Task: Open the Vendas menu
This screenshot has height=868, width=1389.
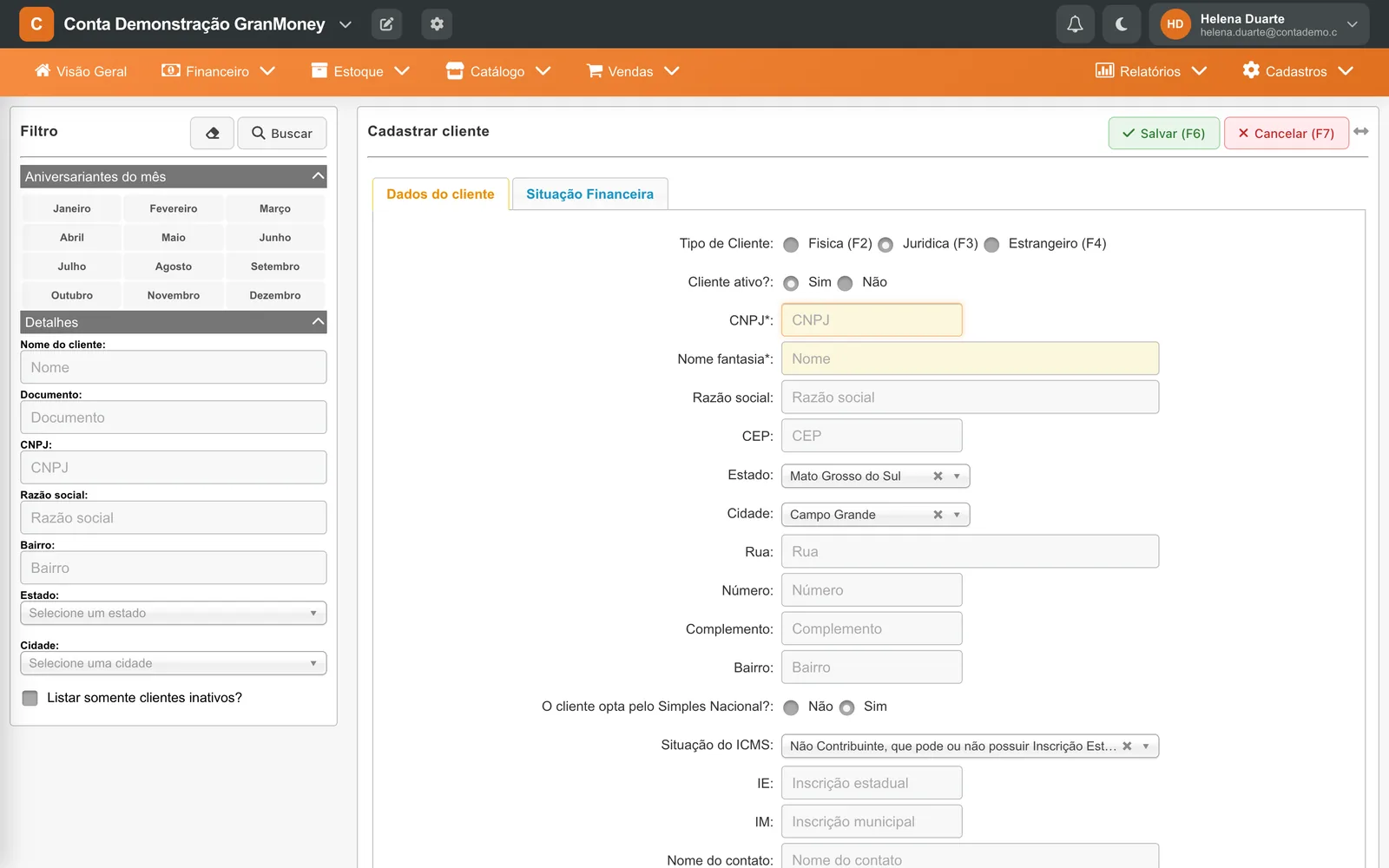Action: tap(633, 71)
